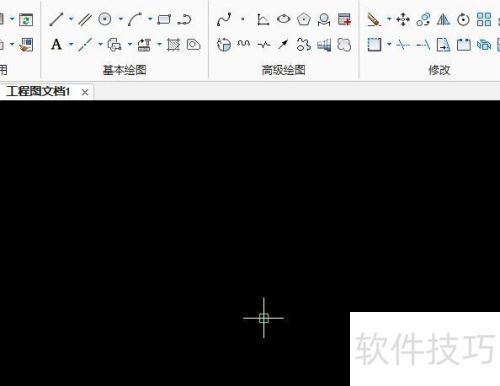Open the Text tool dropdown arrow
This screenshot has height=386, width=500.
point(71,44)
